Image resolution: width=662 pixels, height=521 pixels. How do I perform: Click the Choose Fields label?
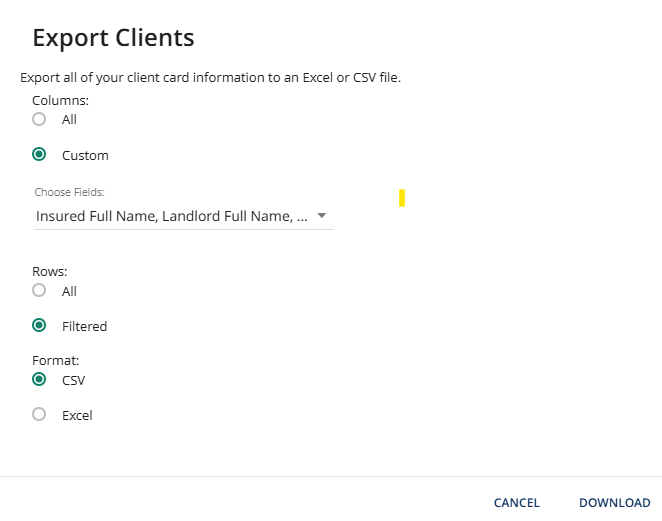click(69, 192)
